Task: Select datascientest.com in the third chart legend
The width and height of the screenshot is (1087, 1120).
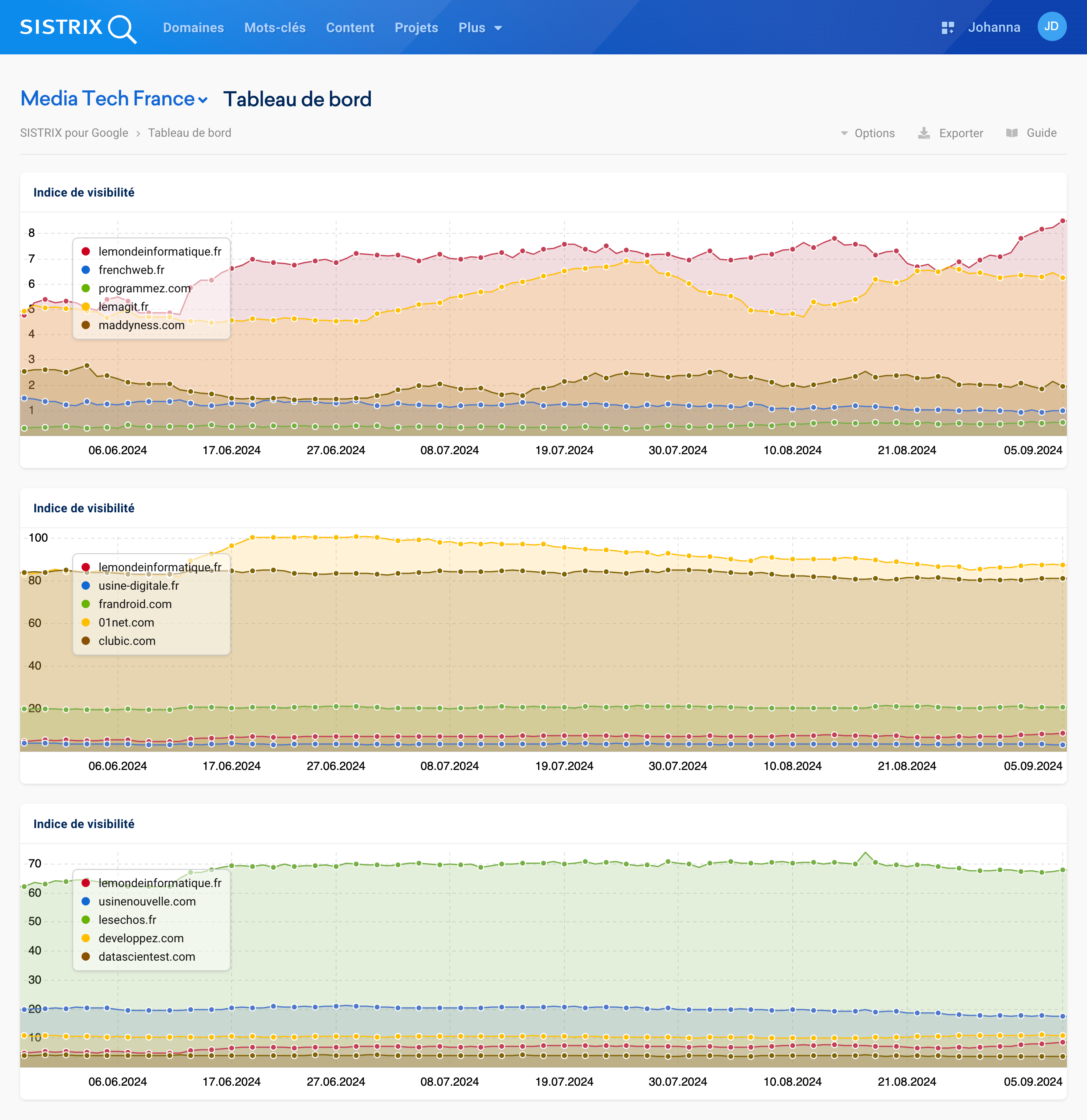Action: pos(138,956)
